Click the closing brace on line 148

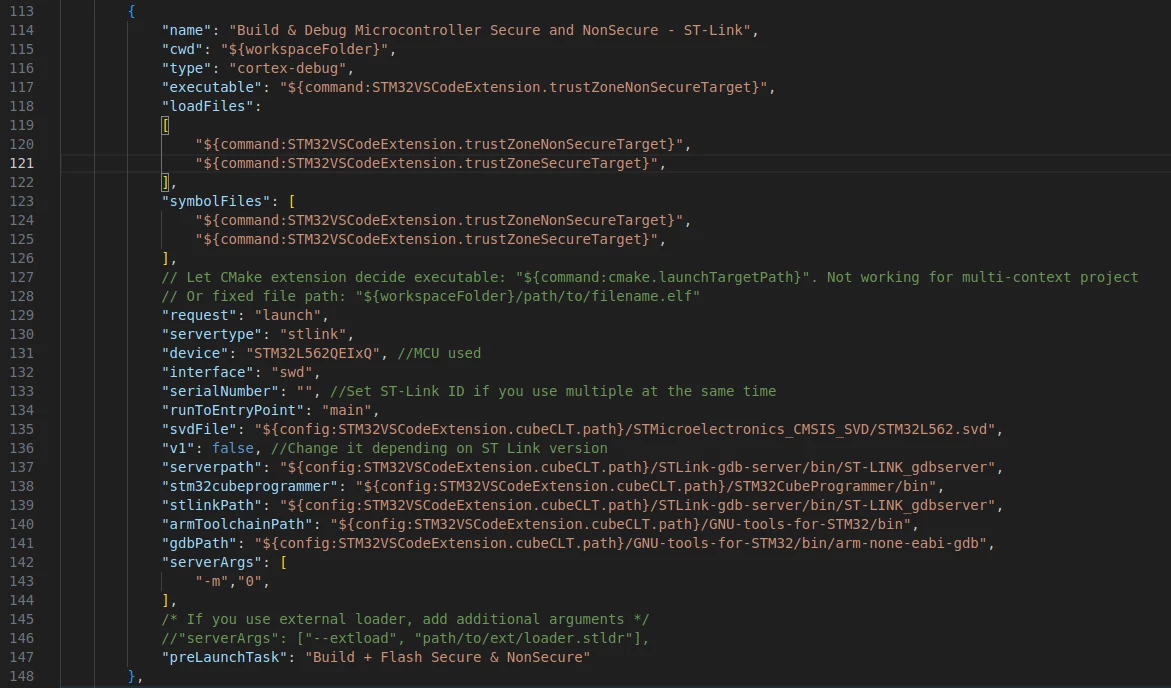point(132,676)
